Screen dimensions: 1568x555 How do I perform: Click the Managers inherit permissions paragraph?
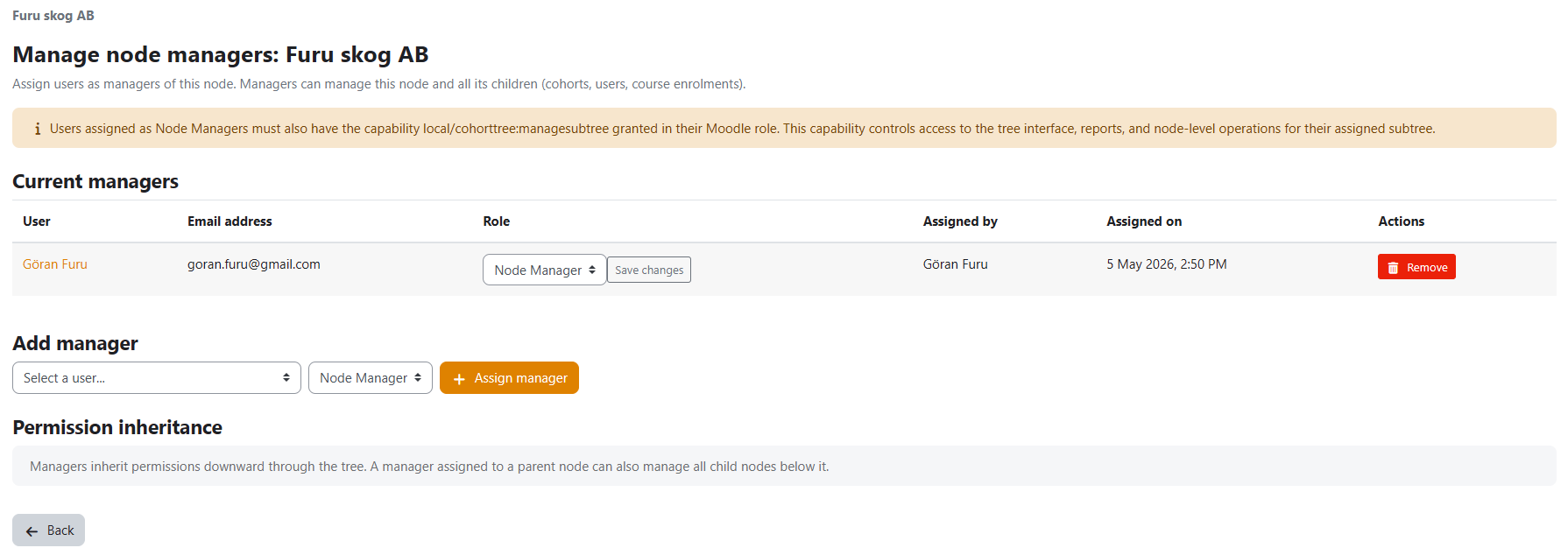(429, 467)
